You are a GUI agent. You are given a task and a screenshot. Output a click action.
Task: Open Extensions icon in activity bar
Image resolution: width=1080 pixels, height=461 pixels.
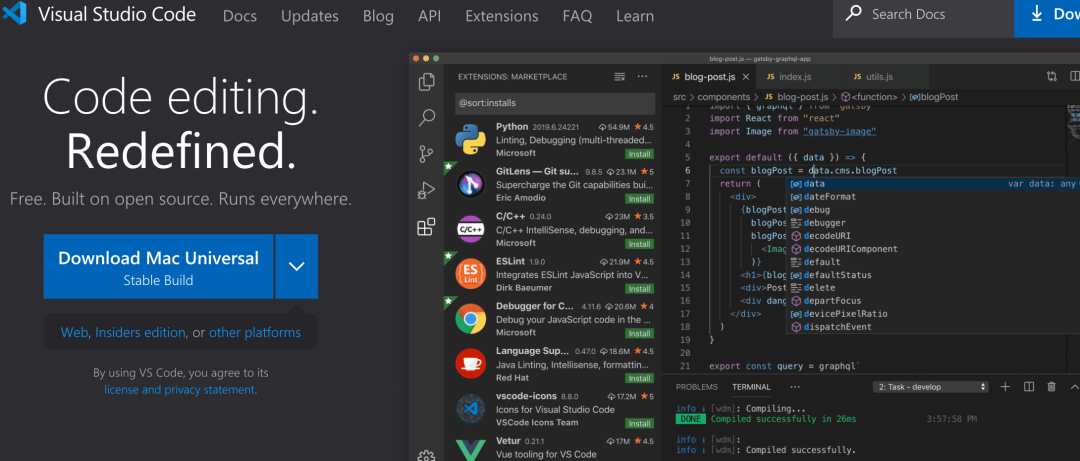tap(426, 227)
